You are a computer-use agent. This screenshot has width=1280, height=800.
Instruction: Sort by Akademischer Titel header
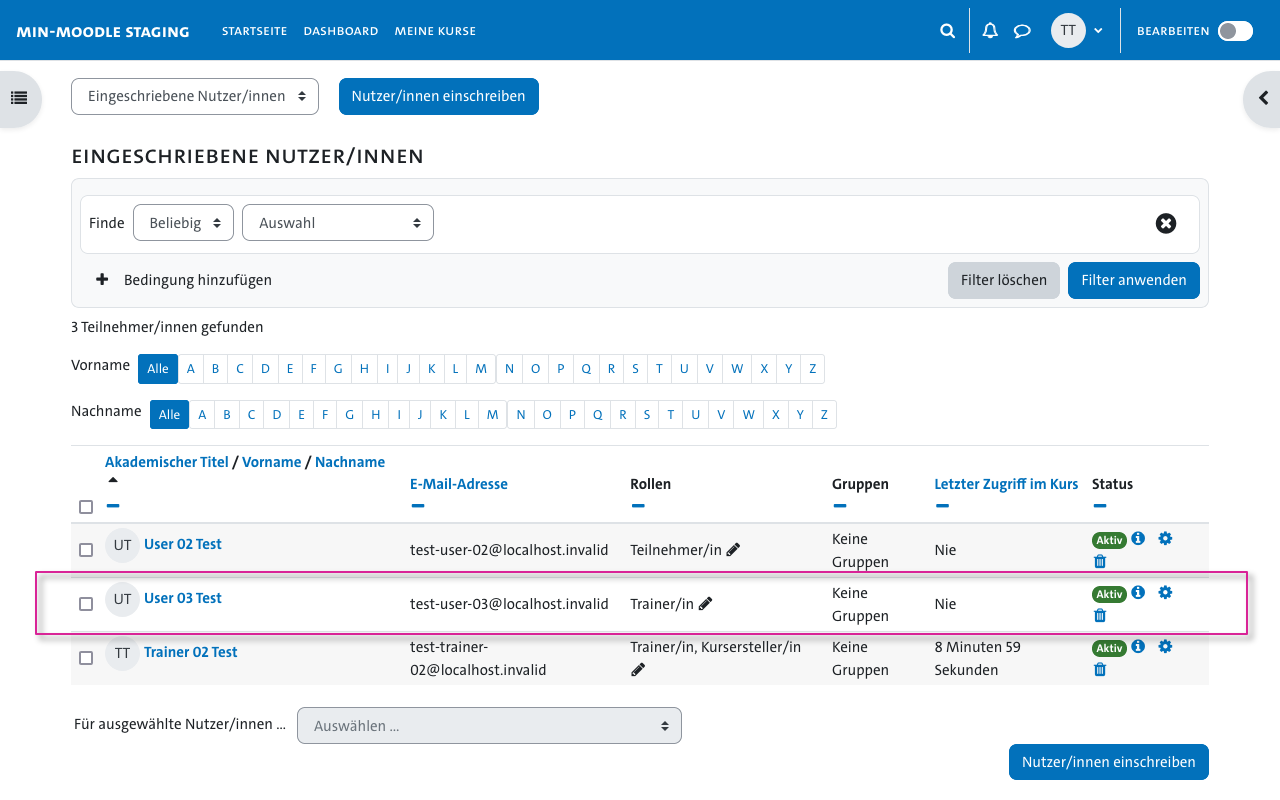(167, 462)
